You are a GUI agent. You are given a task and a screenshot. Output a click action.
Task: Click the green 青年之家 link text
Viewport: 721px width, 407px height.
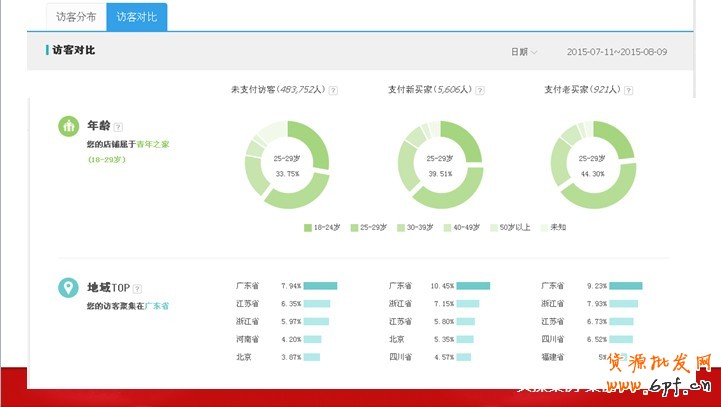[154, 145]
